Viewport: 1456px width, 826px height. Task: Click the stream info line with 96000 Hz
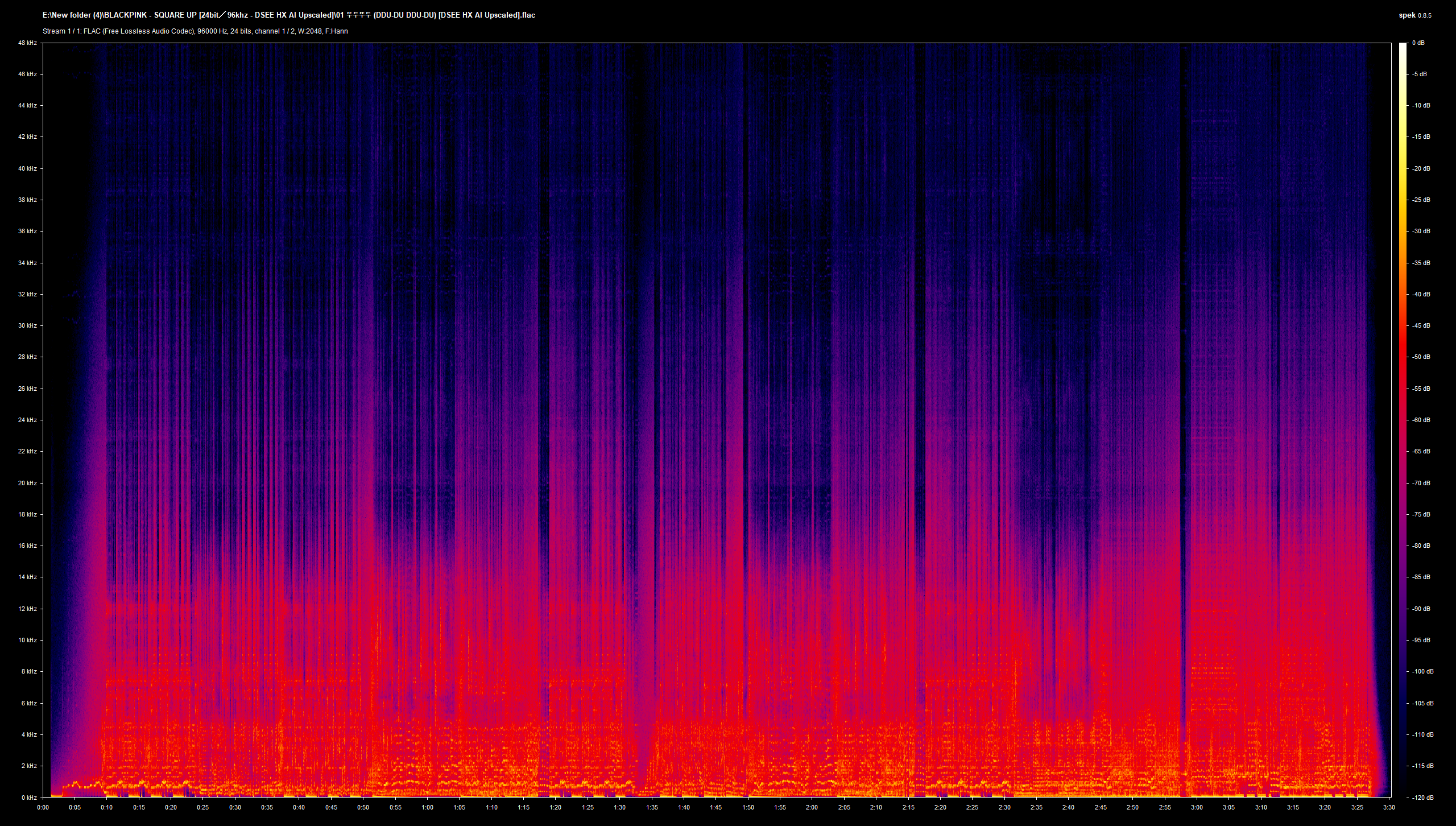coord(195,31)
